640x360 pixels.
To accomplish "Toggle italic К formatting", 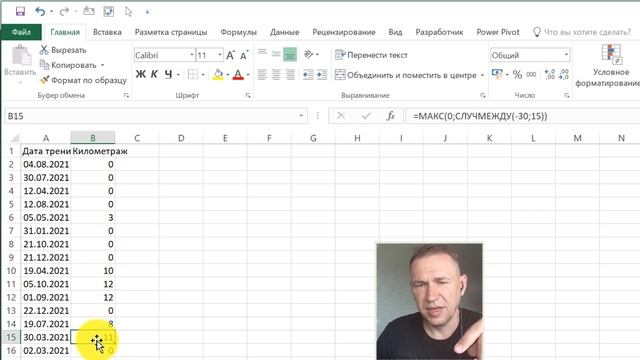I will (154, 74).
